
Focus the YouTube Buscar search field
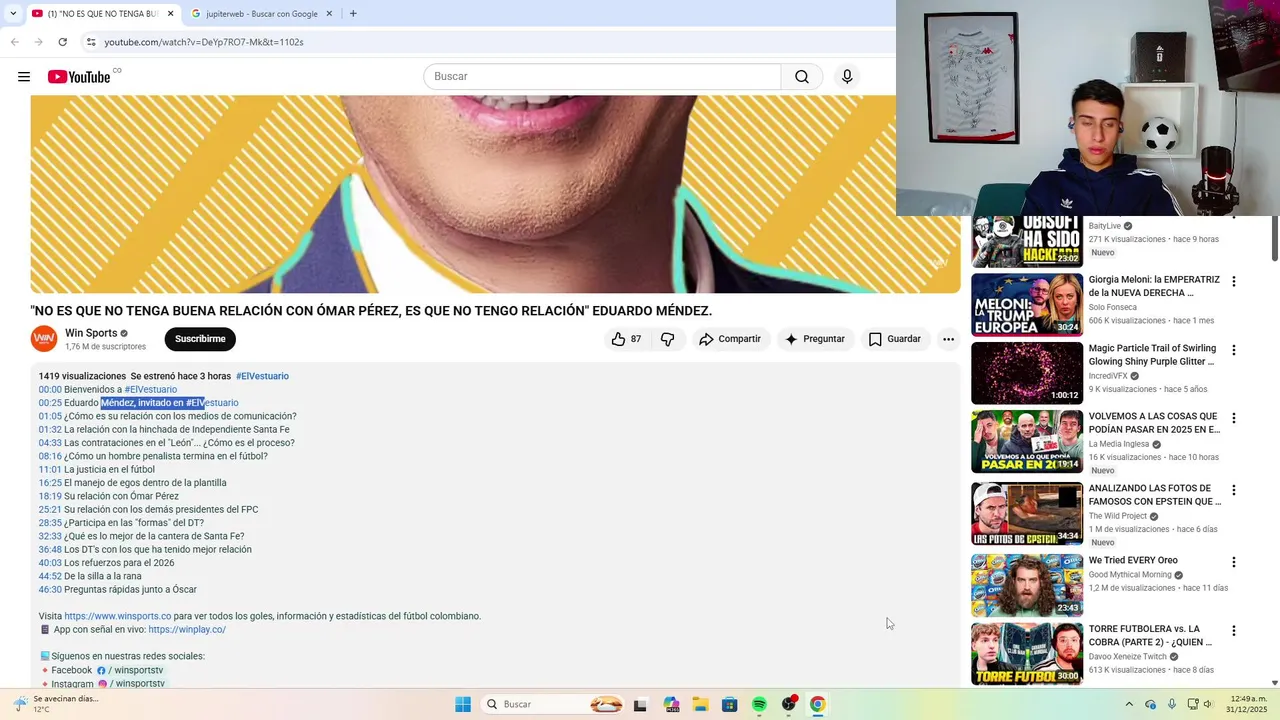[x=602, y=77]
